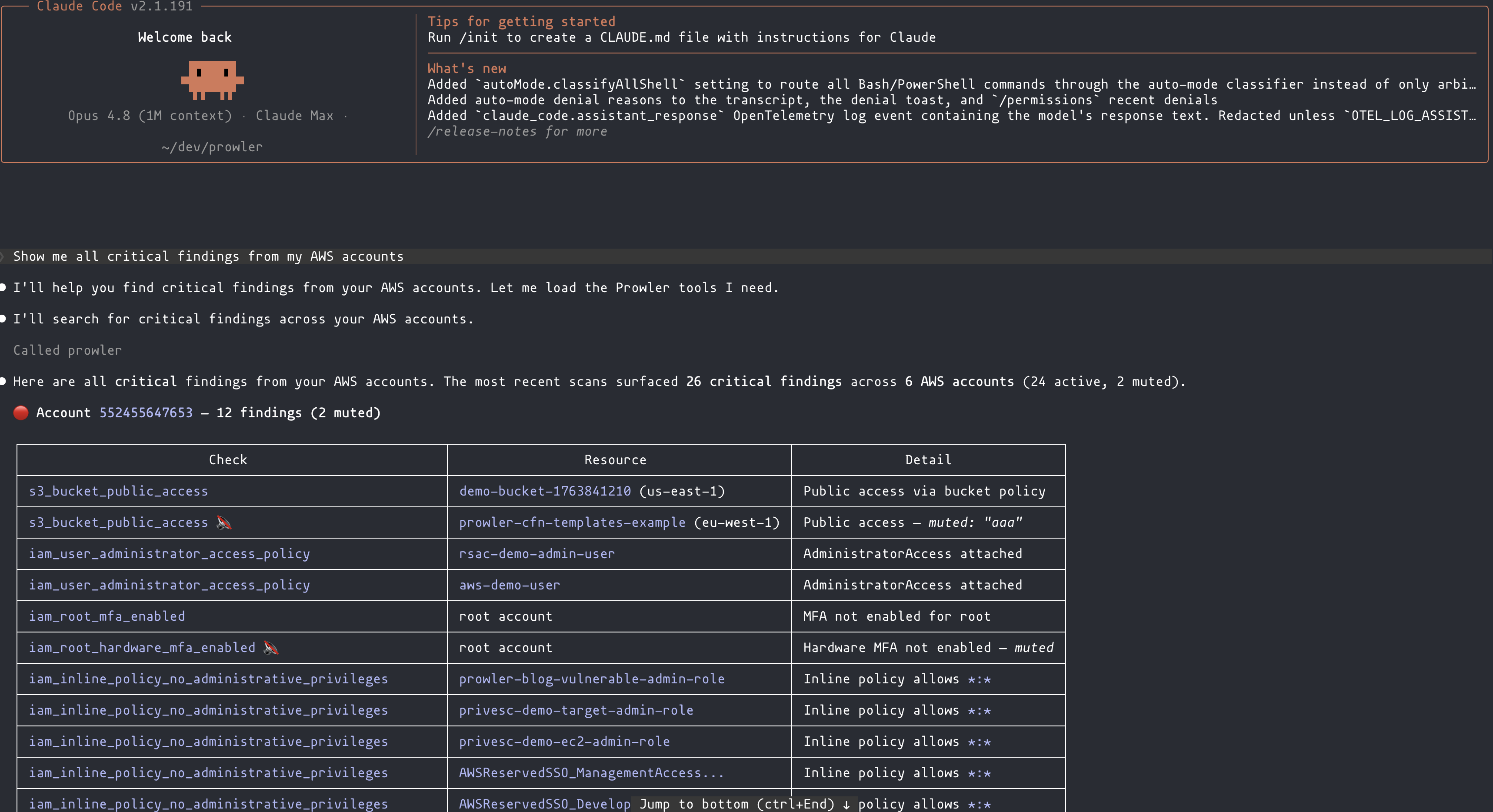
Task: Click the "Tips for getting started" heading
Action: (x=521, y=21)
